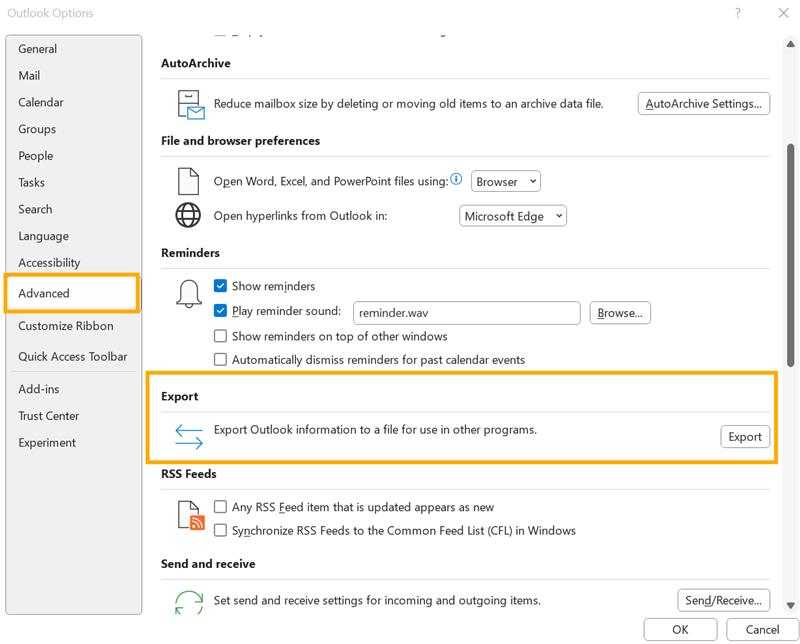This screenshot has width=800, height=644.
Task: Click the globe icon for hyperlinks
Action: point(188,215)
